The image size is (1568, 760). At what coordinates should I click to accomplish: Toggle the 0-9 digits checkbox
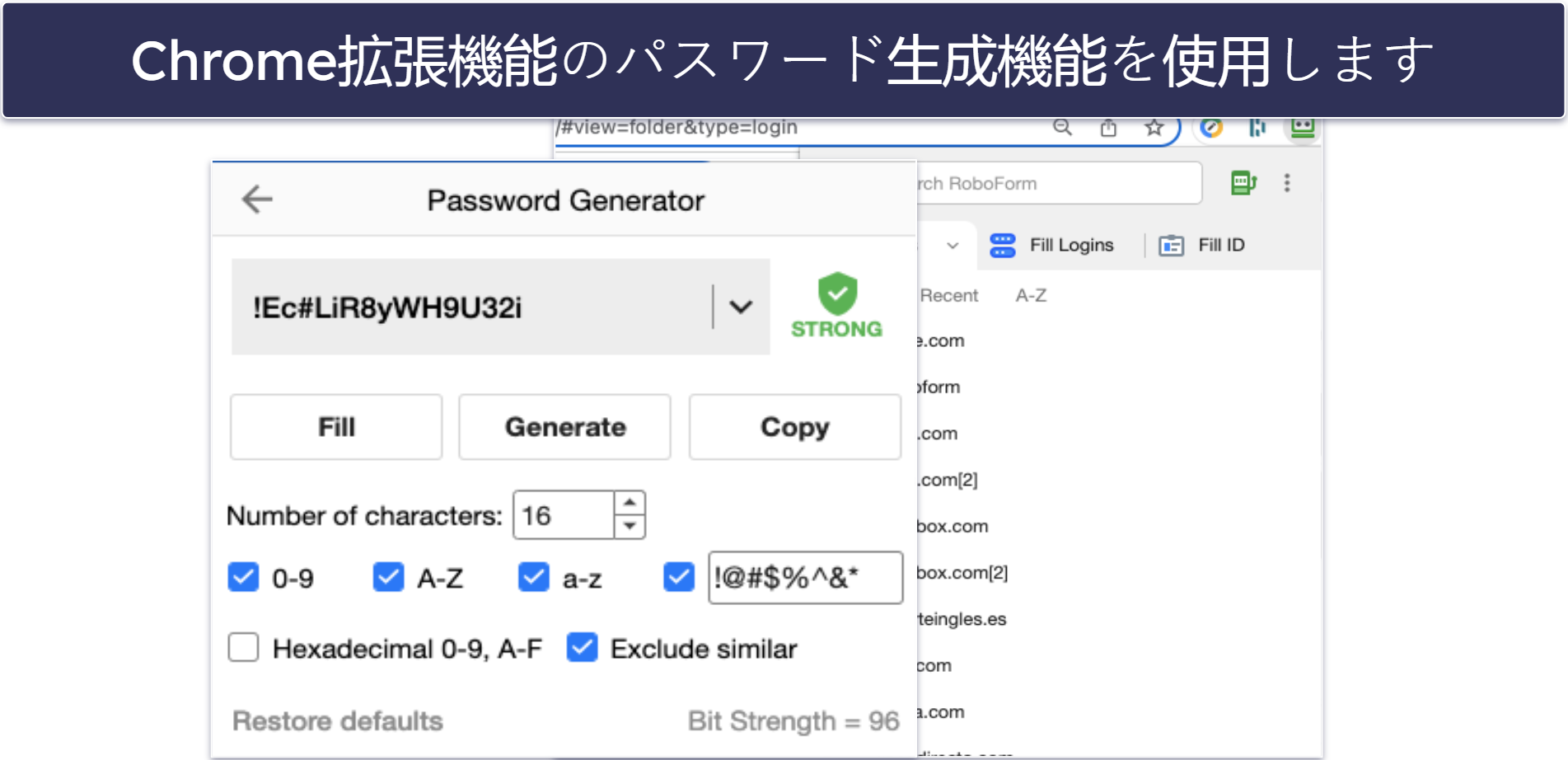pos(243,578)
